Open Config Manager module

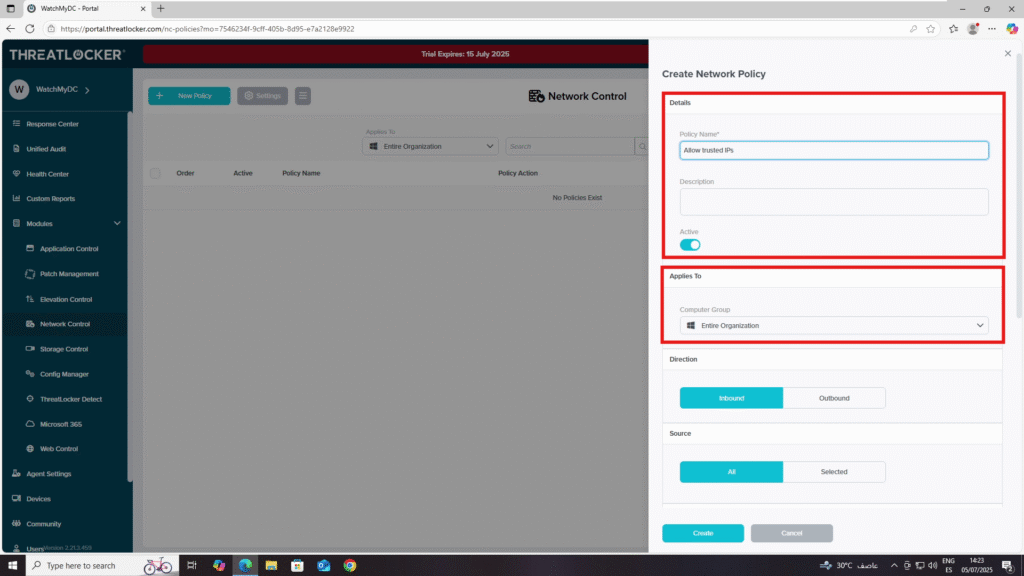tap(64, 374)
